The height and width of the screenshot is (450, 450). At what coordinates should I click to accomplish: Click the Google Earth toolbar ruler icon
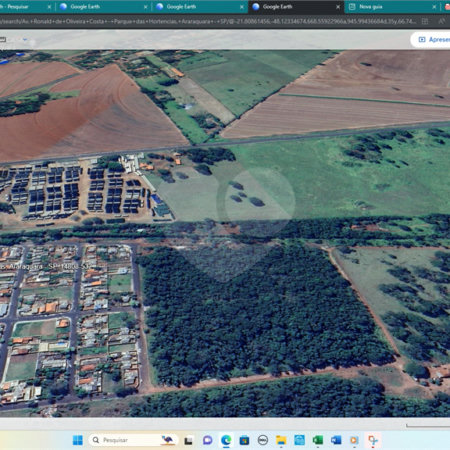[3, 39]
